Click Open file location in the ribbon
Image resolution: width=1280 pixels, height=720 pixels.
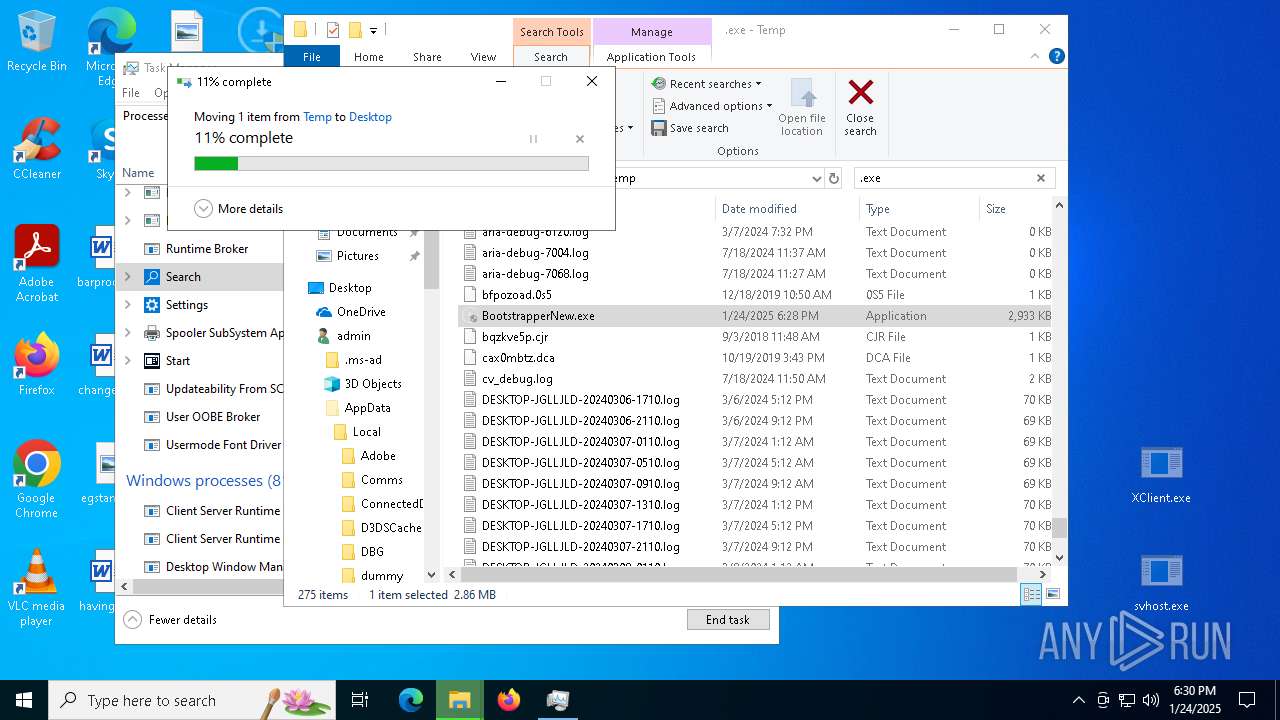(802, 108)
